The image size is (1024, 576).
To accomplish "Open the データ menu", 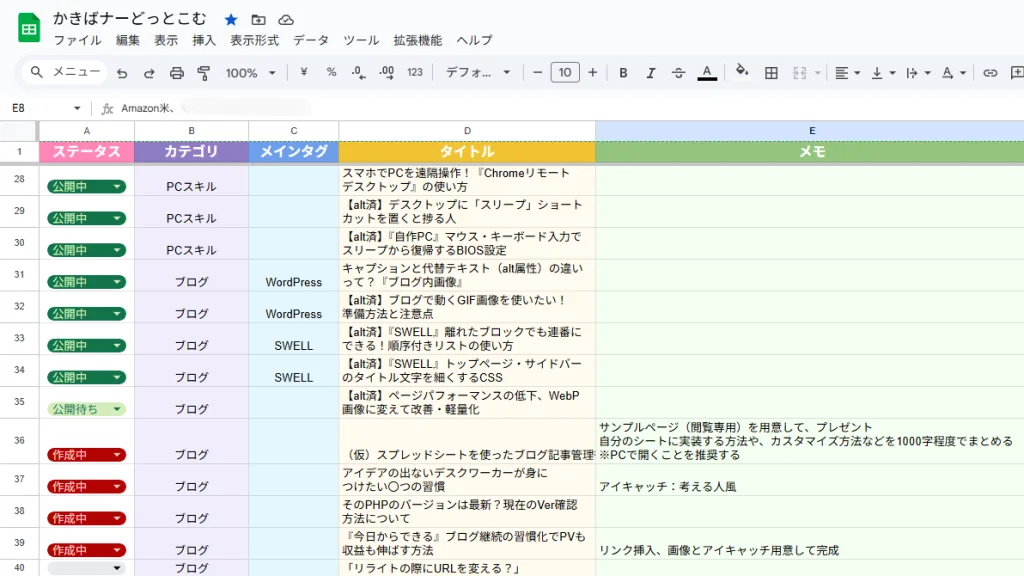I will [311, 40].
